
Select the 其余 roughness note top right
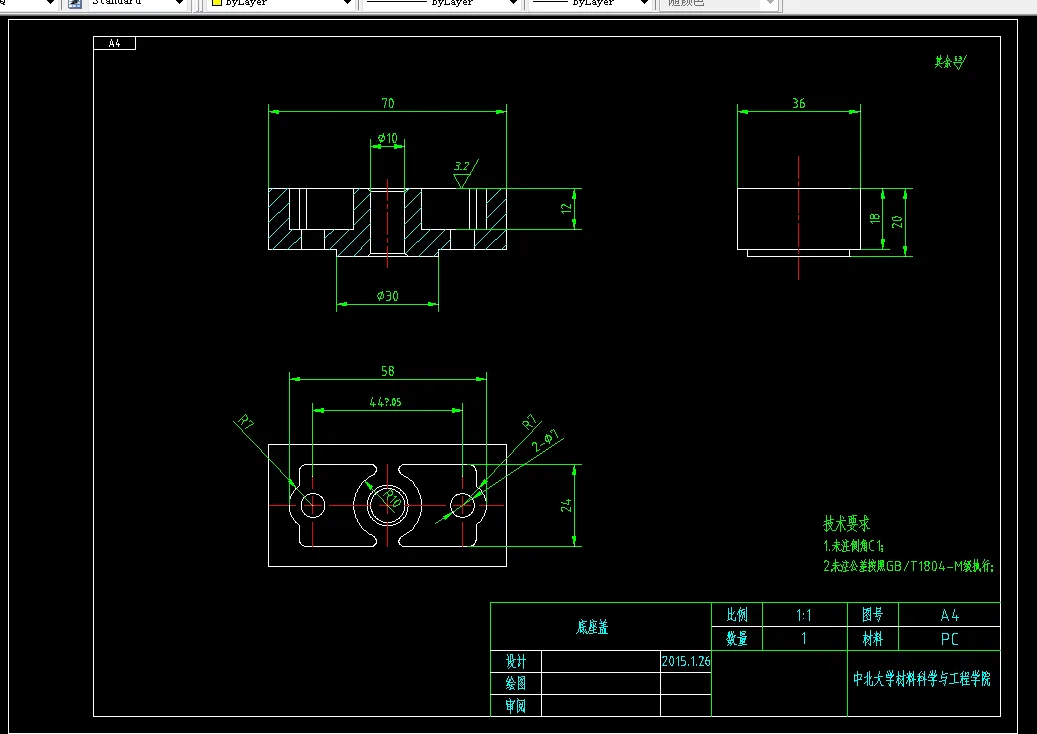(950, 62)
